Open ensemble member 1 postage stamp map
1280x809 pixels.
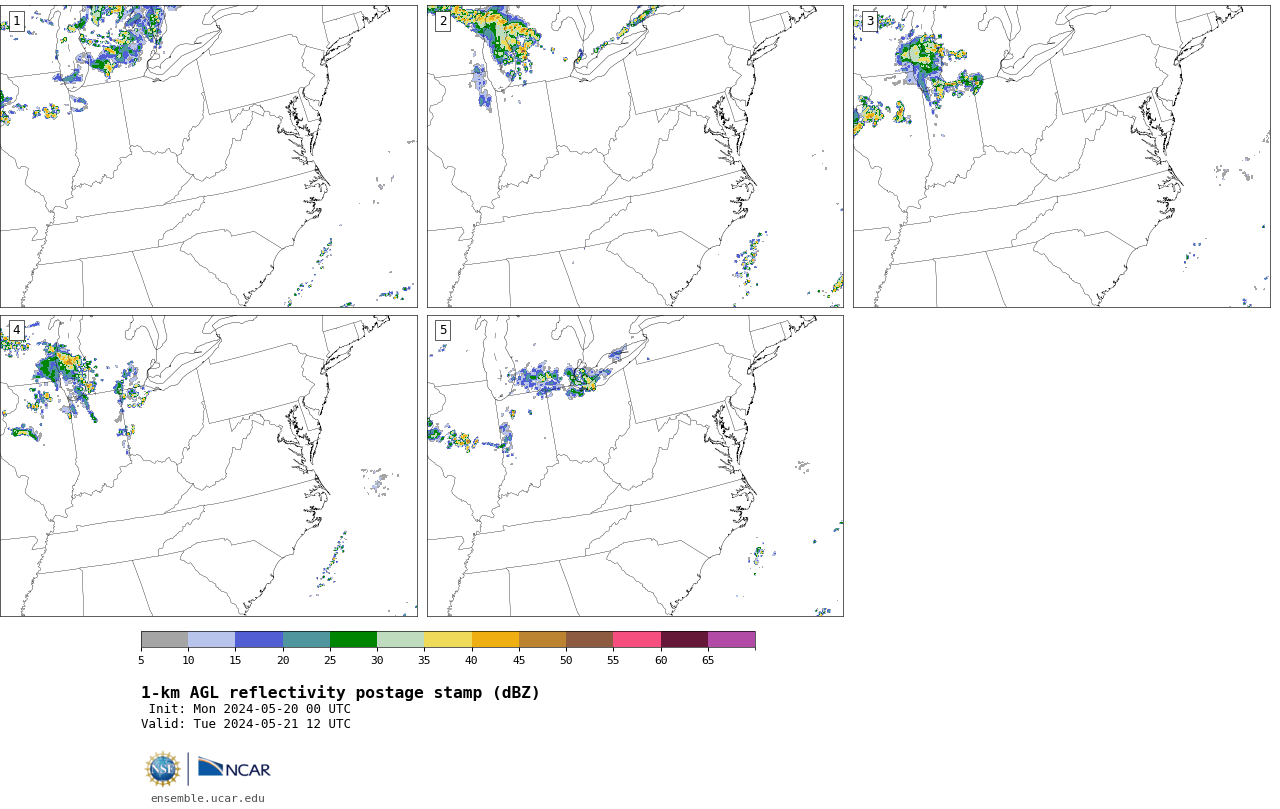click(x=208, y=156)
